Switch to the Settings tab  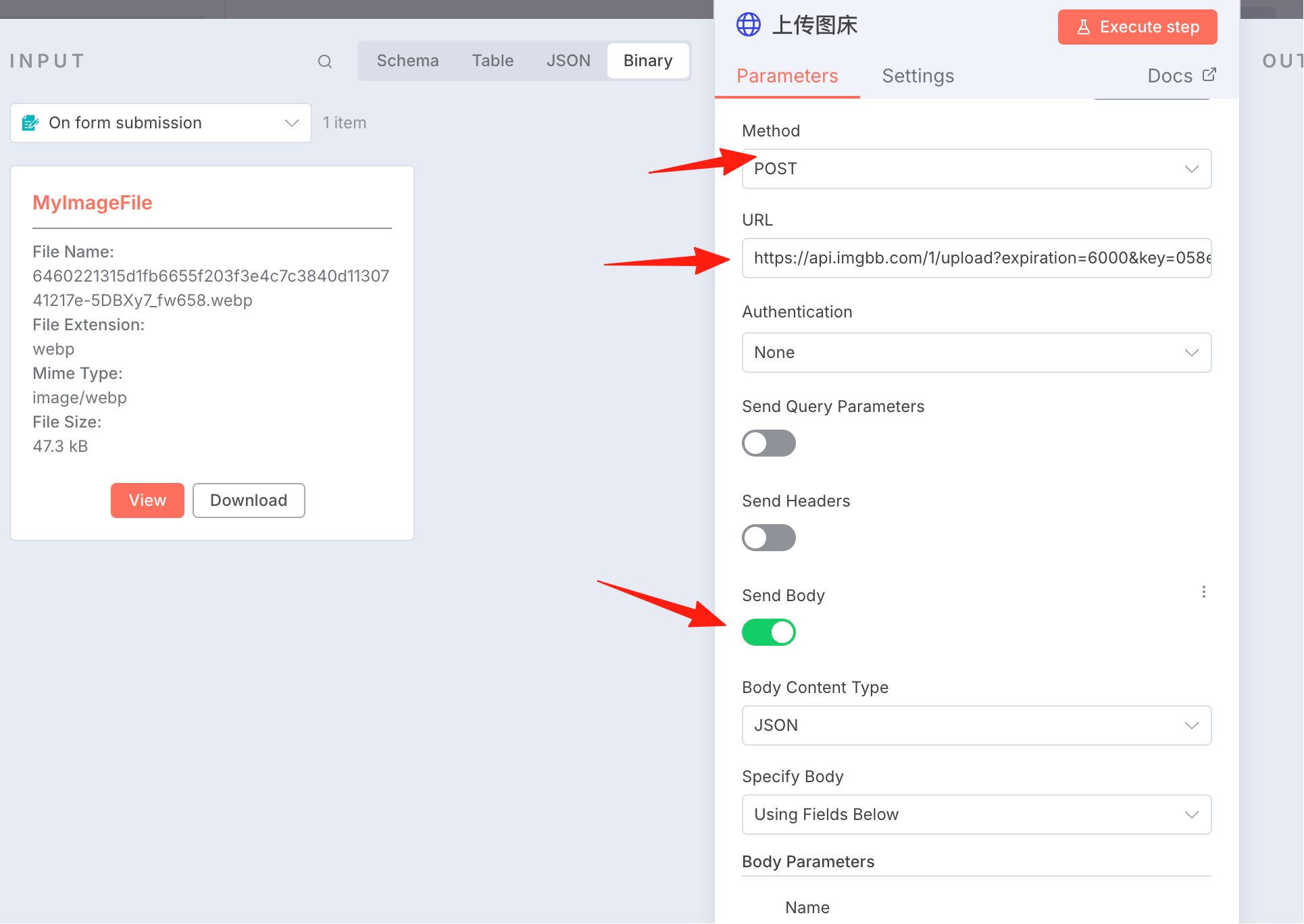pos(918,76)
